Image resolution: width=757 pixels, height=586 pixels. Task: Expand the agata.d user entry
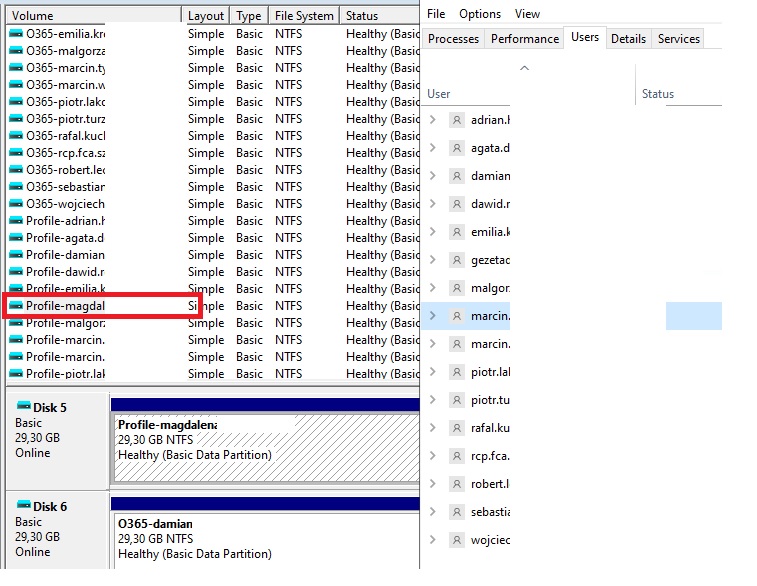click(x=433, y=148)
